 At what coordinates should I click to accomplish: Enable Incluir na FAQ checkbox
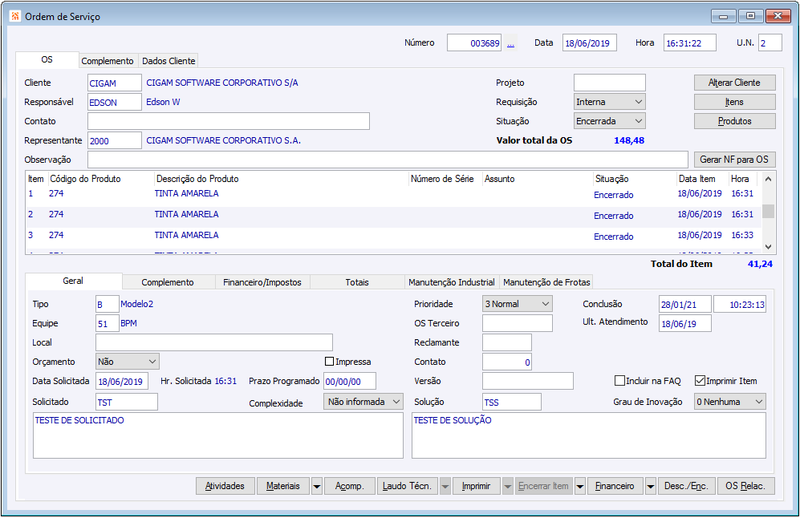(620, 380)
